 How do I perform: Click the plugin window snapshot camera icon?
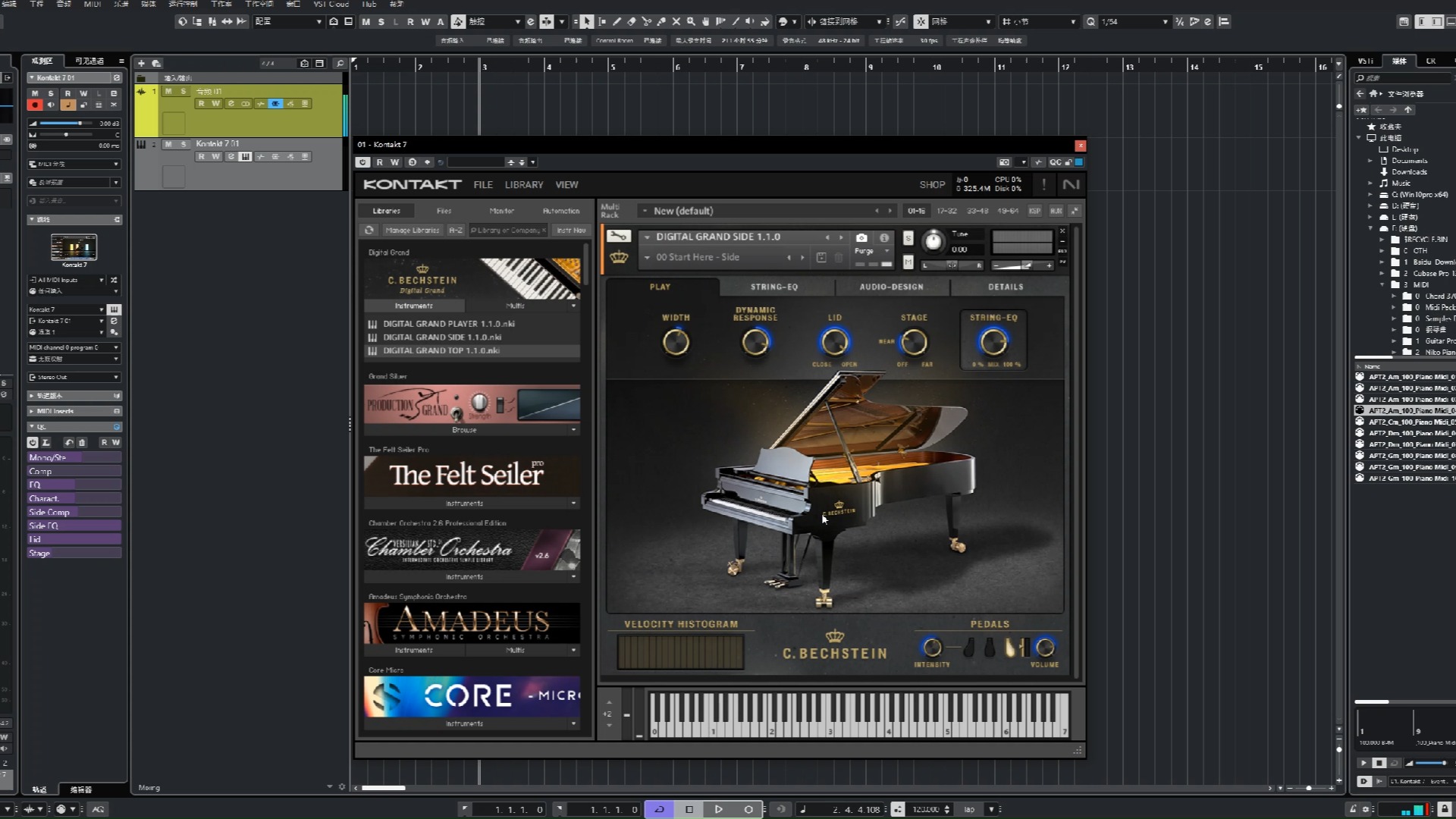(x=1004, y=162)
